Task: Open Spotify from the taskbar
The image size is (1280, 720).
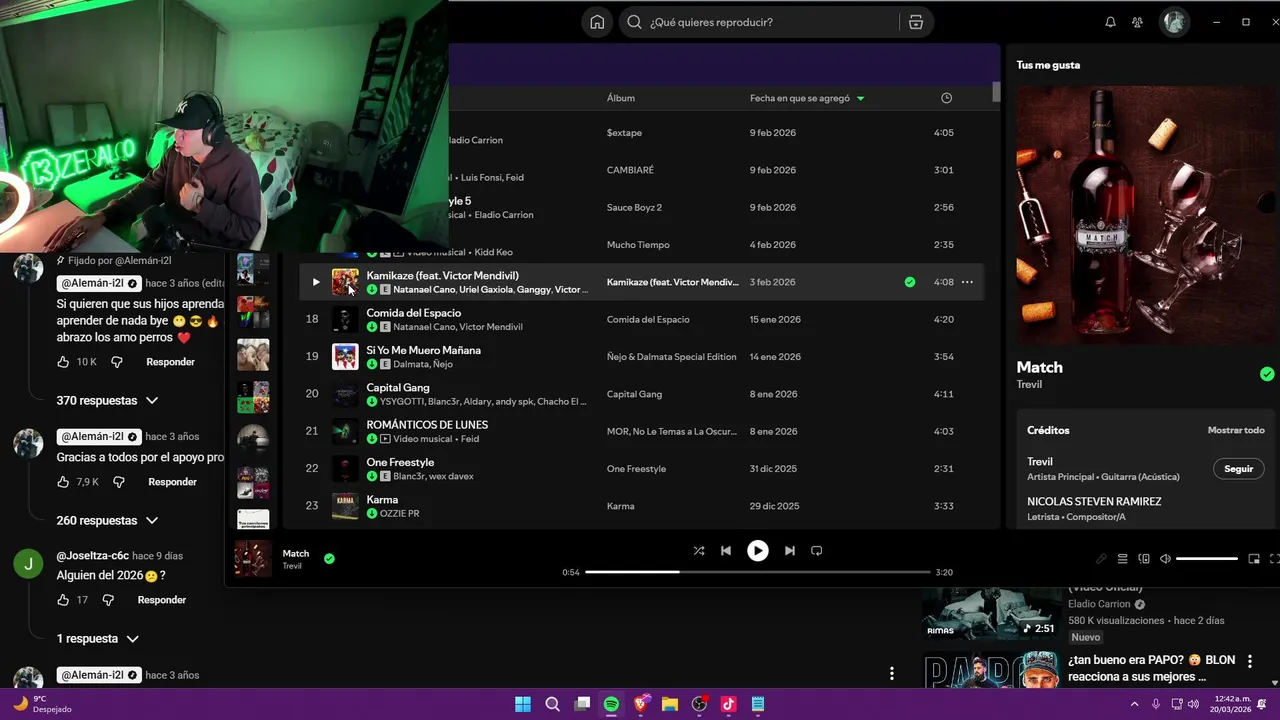Action: click(x=611, y=704)
